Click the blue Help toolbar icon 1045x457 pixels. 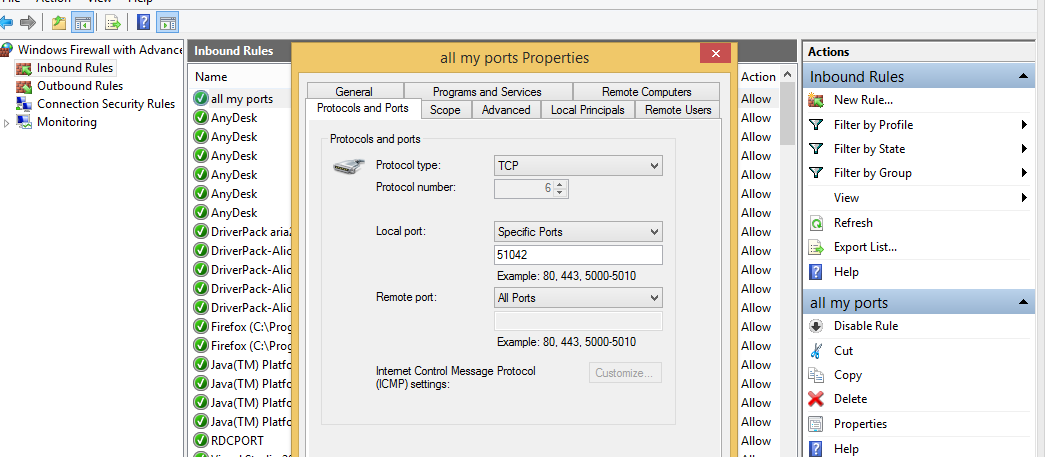click(x=143, y=23)
